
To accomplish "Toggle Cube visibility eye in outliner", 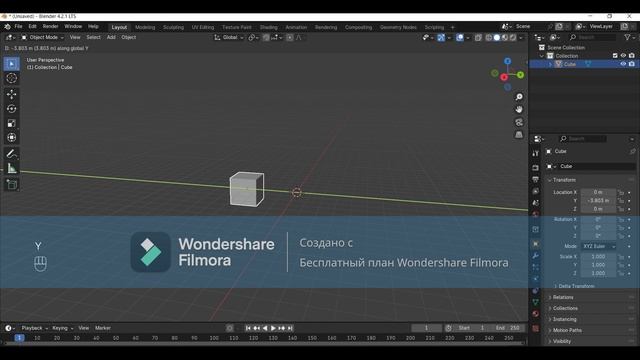I will pyautogui.click(x=623, y=64).
